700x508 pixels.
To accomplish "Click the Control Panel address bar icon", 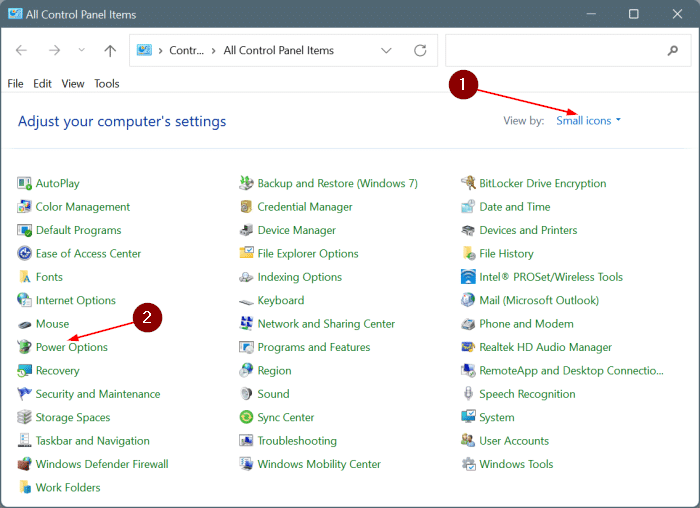I will (144, 50).
